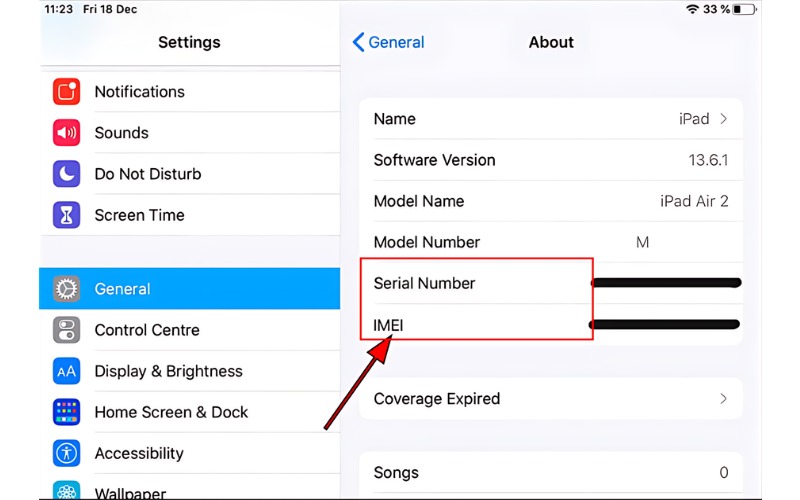Go back using the General chevron
This screenshot has width=800, height=500.
click(x=358, y=42)
